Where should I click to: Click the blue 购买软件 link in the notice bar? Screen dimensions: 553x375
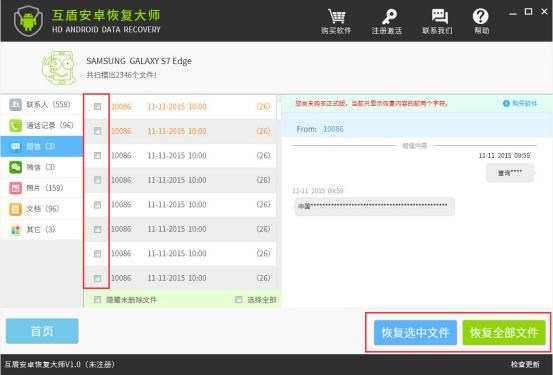pyautogui.click(x=520, y=103)
